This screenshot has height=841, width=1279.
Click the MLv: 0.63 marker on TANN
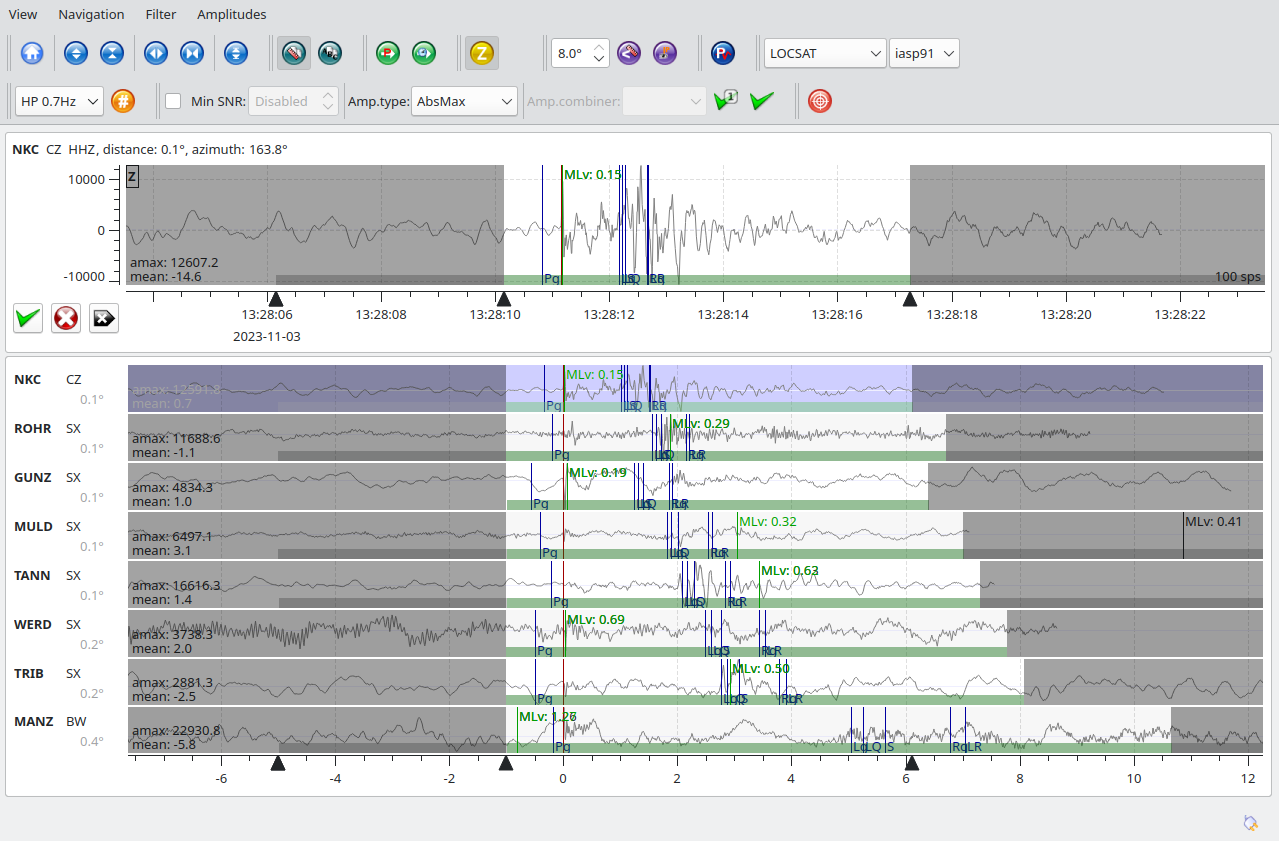[790, 570]
